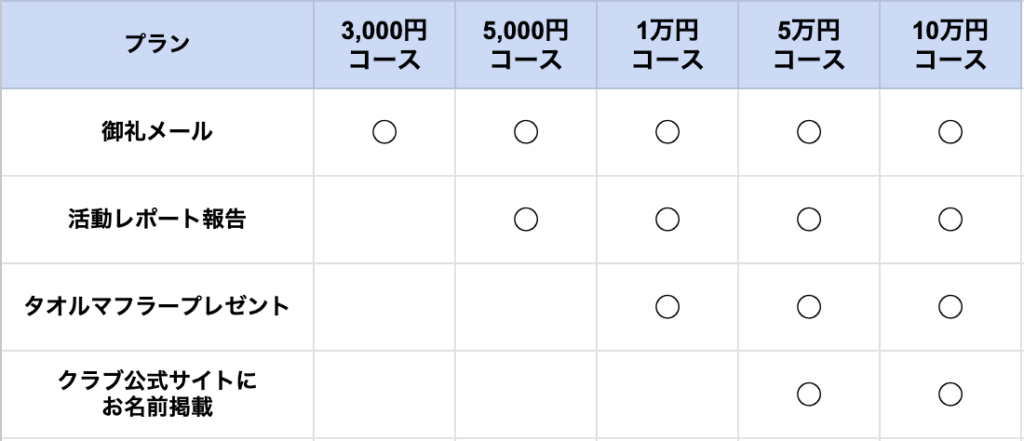The height and width of the screenshot is (441, 1024).
Task: Select the タオルマフラープレゼント row label
Action: pos(157,306)
